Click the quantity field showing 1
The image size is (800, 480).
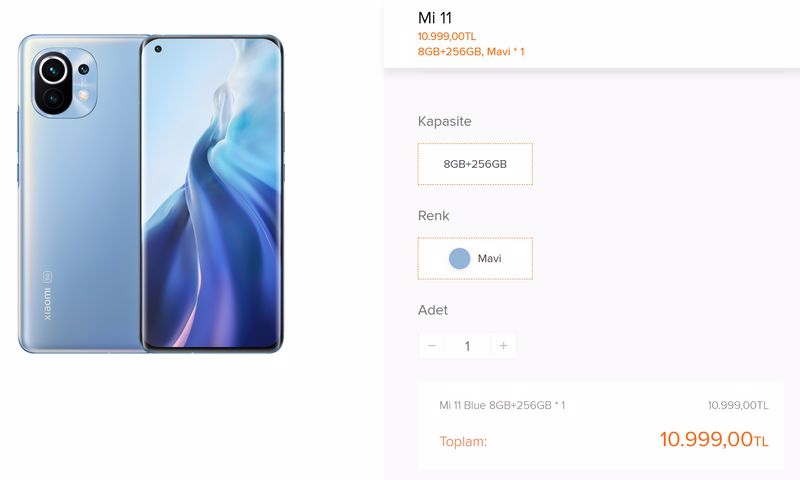[x=467, y=346]
